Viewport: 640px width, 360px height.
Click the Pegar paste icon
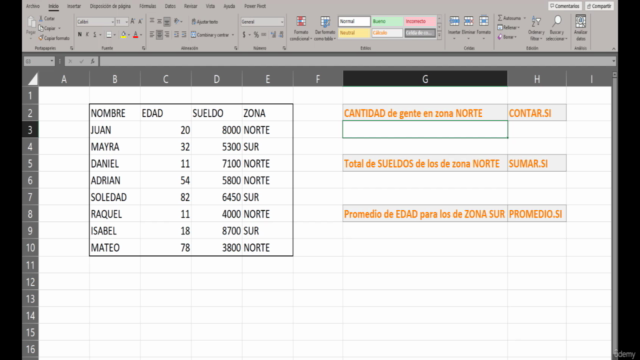pyautogui.click(x=31, y=22)
